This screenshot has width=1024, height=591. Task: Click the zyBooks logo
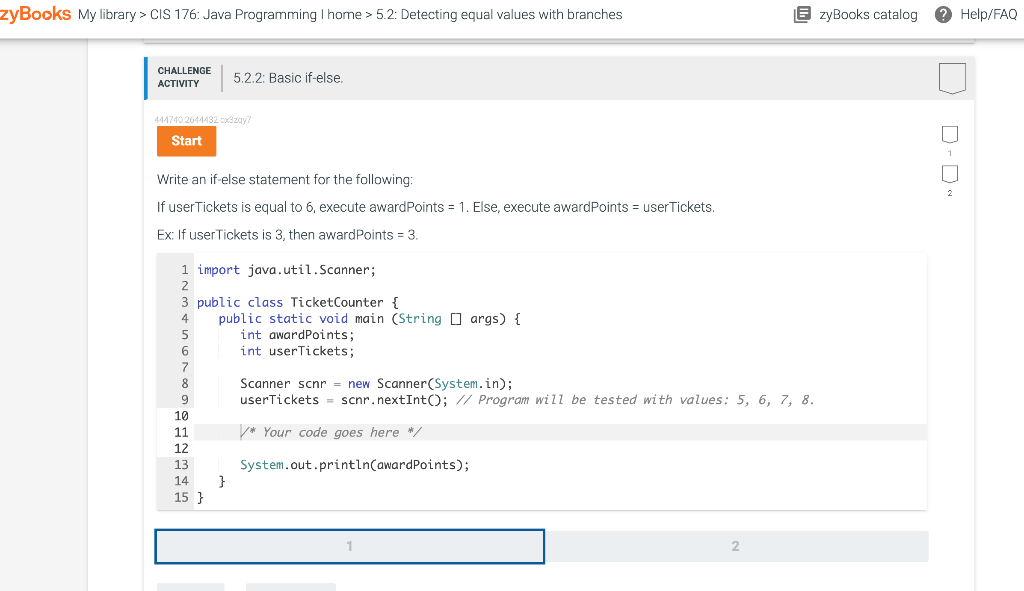34,14
